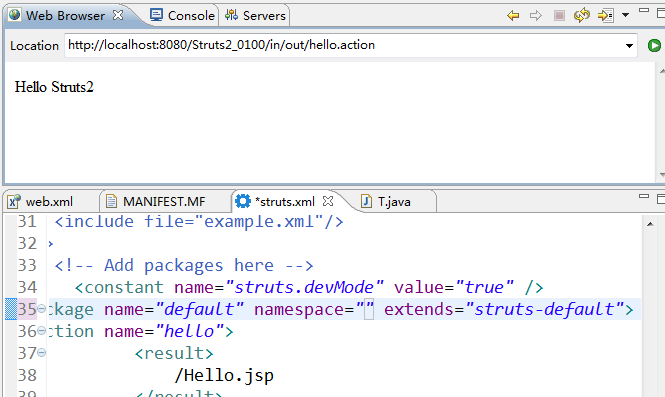Click the MANIFEST.MF file icon
The image size is (665, 397).
[111, 201]
